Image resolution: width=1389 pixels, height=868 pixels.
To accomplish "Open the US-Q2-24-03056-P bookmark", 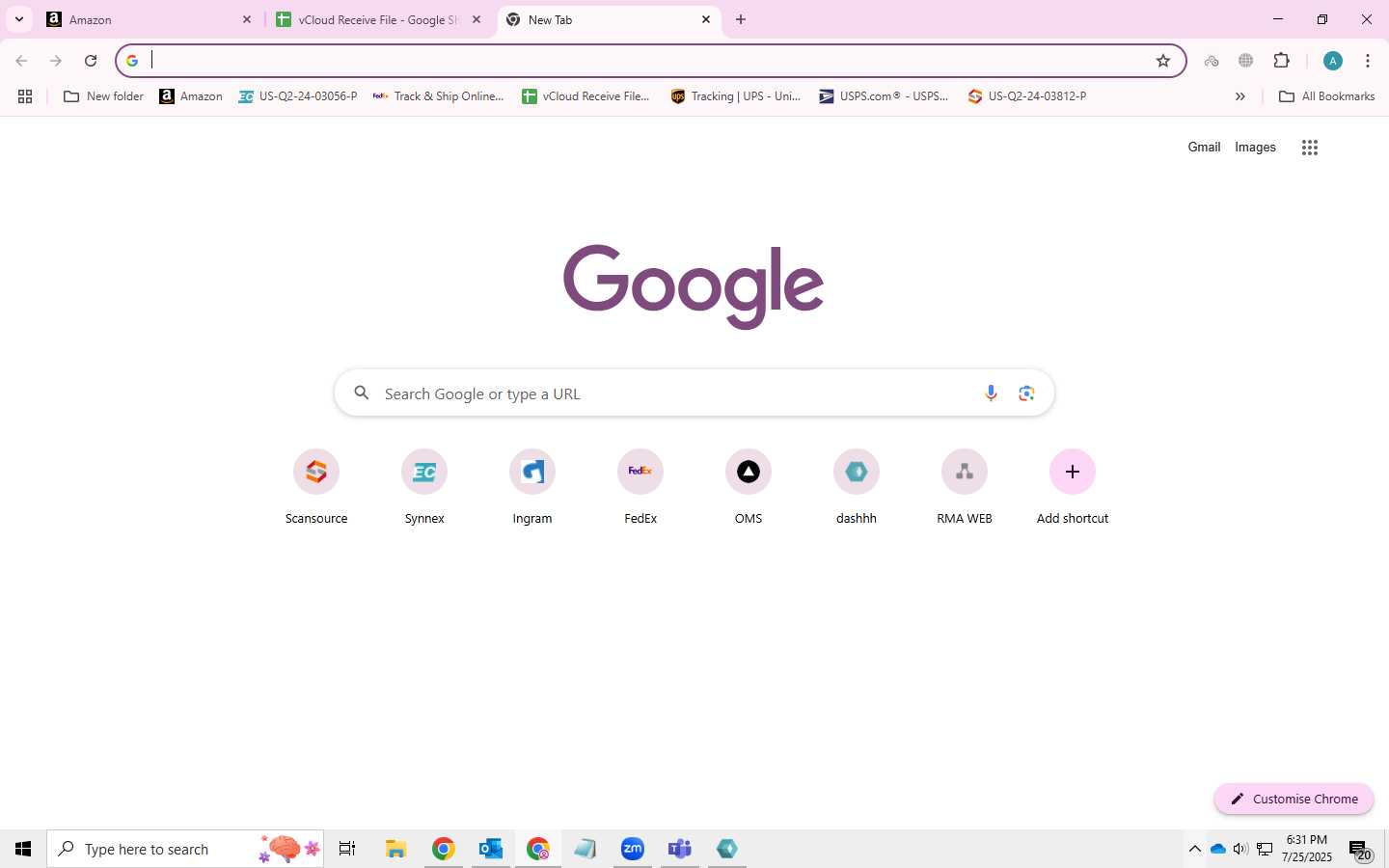I will point(298,96).
